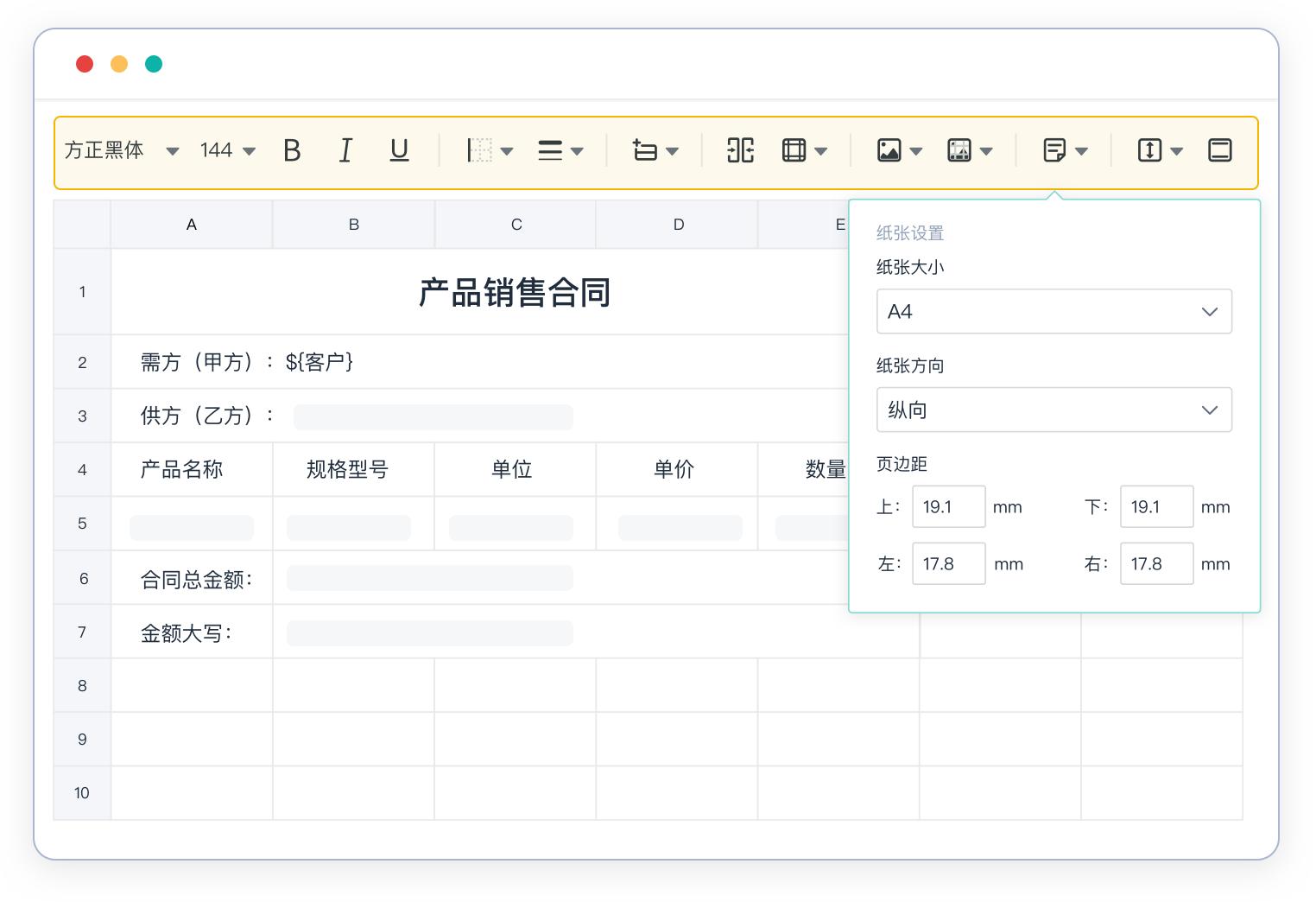
Task: Toggle bold formatting in toolbar
Action: click(x=292, y=150)
